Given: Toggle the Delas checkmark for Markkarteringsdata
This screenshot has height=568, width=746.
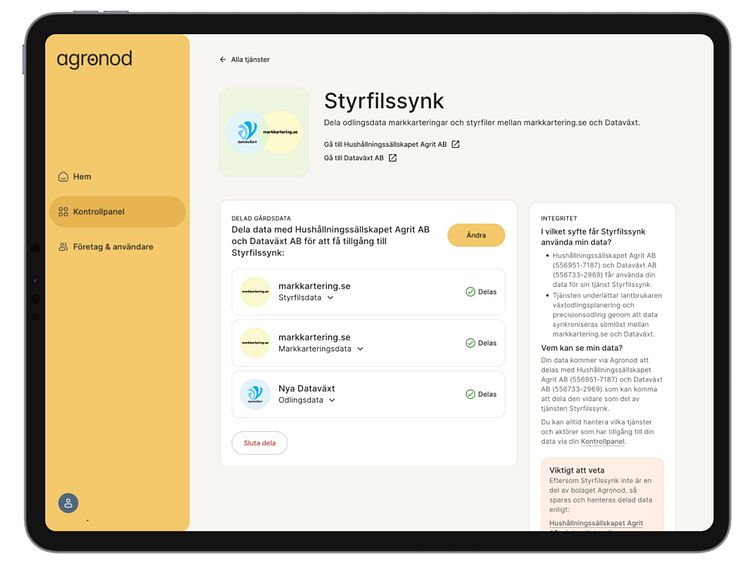Looking at the screenshot, I should [x=470, y=343].
